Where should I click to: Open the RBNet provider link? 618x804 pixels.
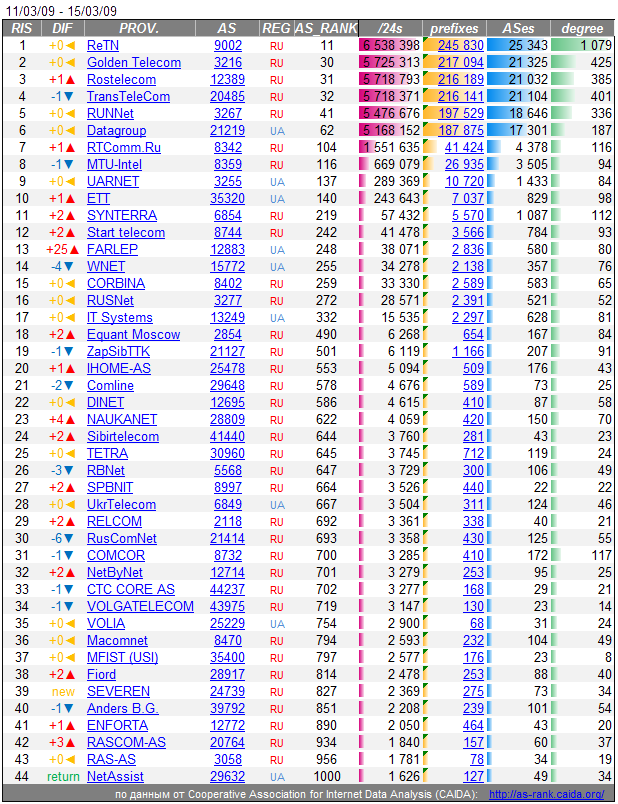pos(106,470)
